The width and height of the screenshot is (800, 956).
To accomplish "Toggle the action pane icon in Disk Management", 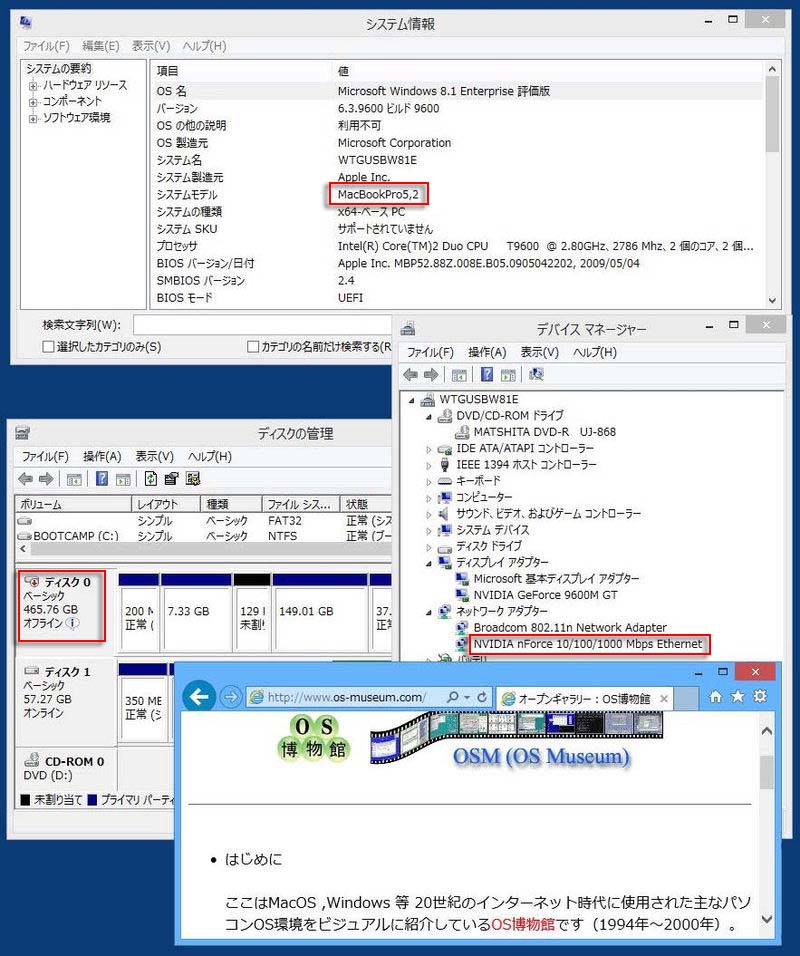I will click(123, 480).
